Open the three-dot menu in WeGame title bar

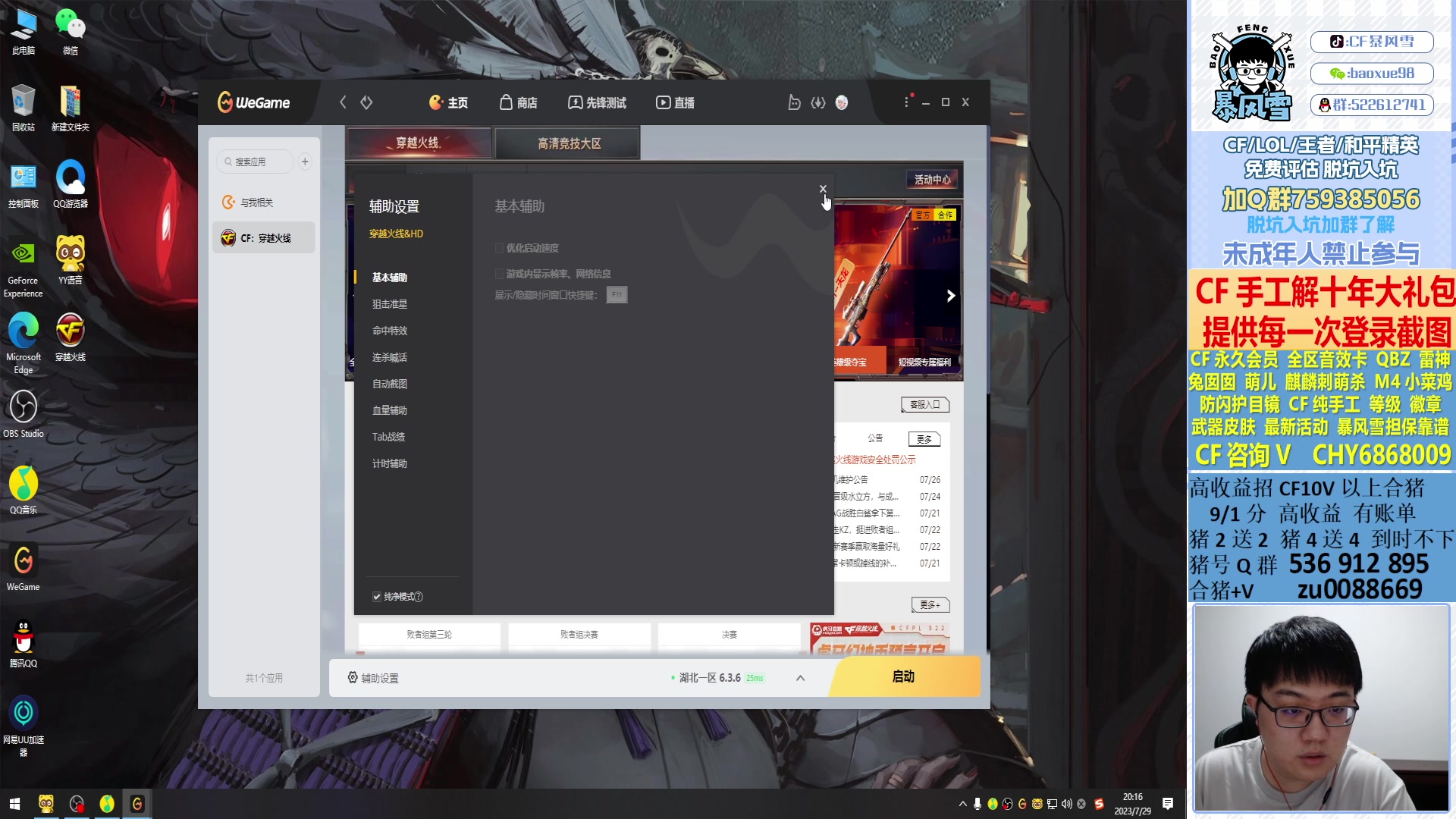coord(906,102)
